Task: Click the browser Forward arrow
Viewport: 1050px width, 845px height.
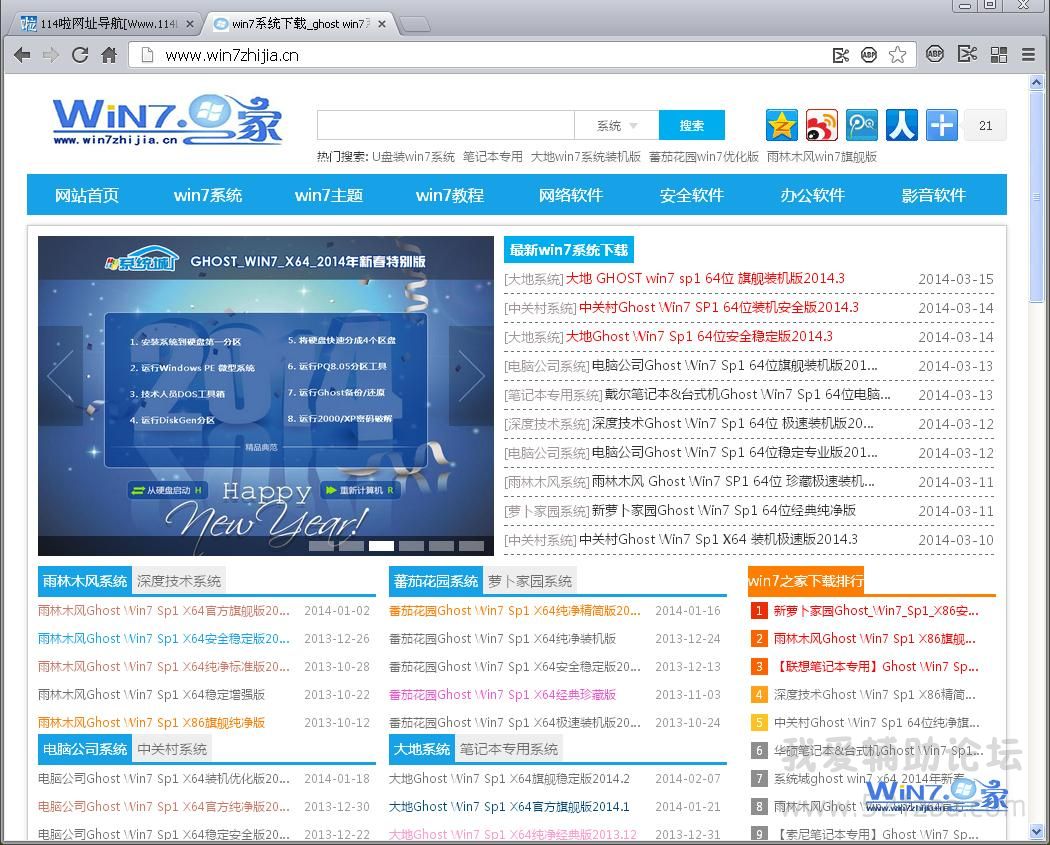Action: coord(50,55)
